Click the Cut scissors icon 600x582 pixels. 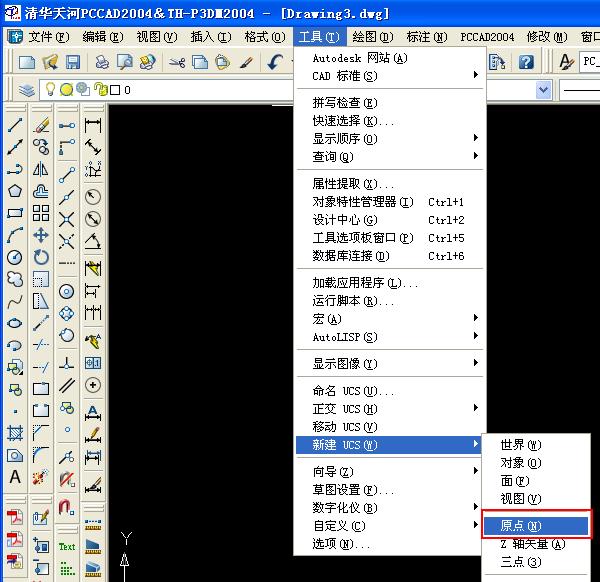click(x=177, y=62)
